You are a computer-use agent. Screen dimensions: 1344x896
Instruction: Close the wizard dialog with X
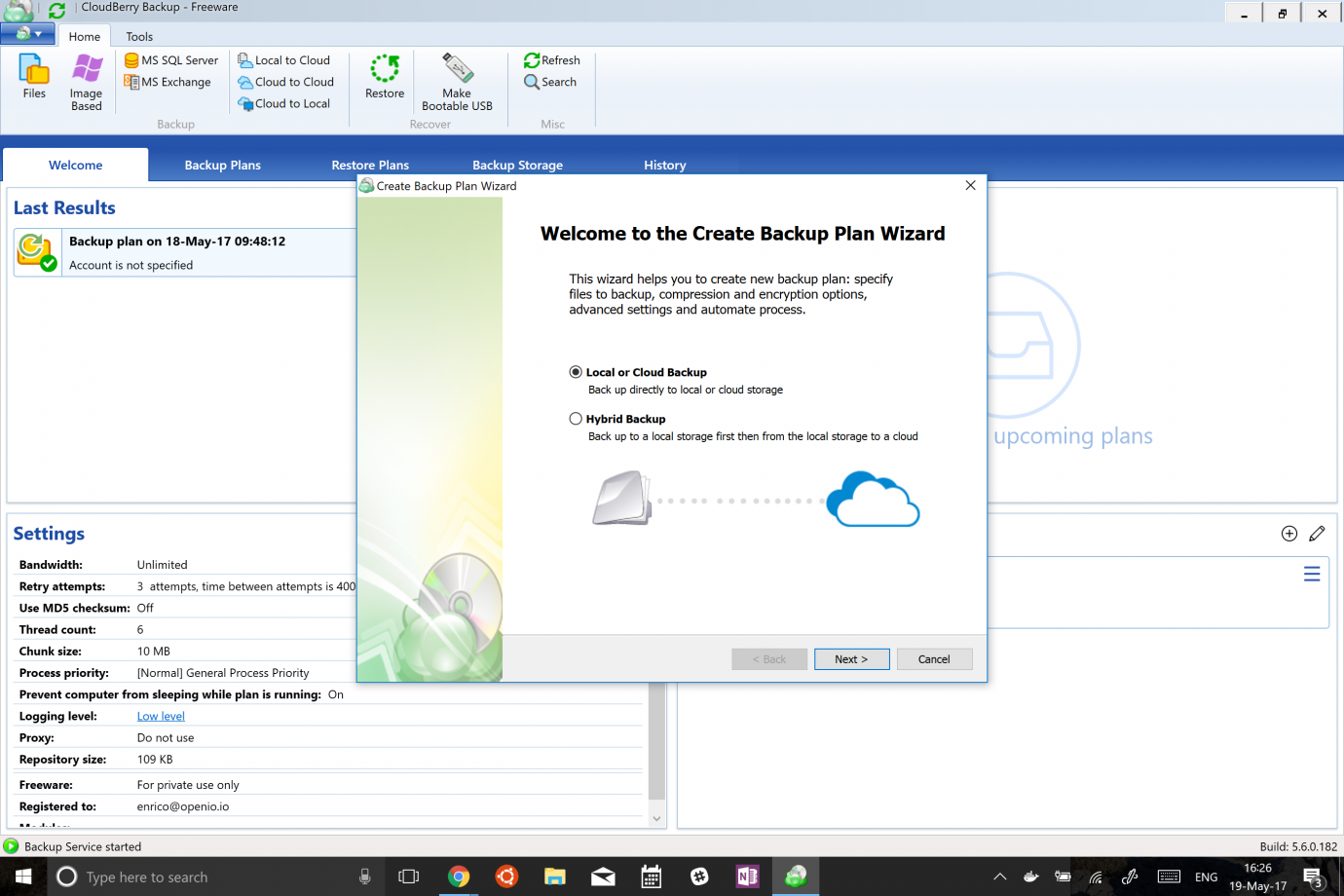click(x=970, y=185)
